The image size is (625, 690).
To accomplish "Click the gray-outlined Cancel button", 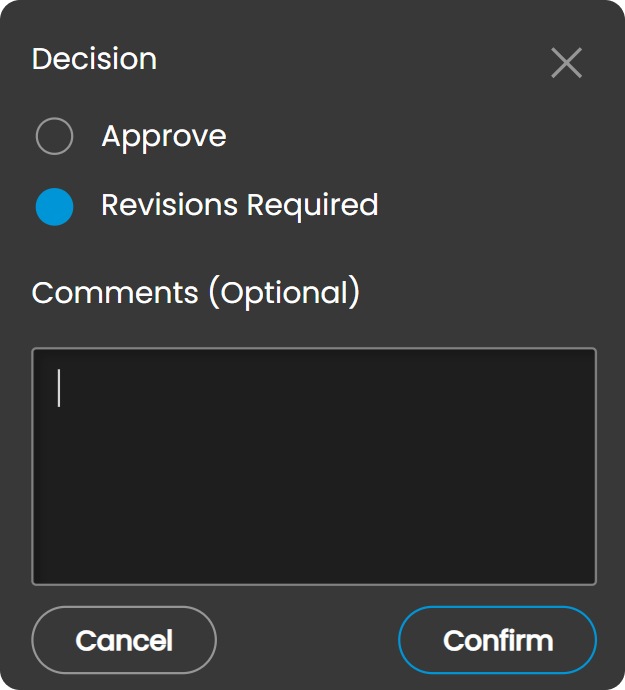I will (124, 640).
